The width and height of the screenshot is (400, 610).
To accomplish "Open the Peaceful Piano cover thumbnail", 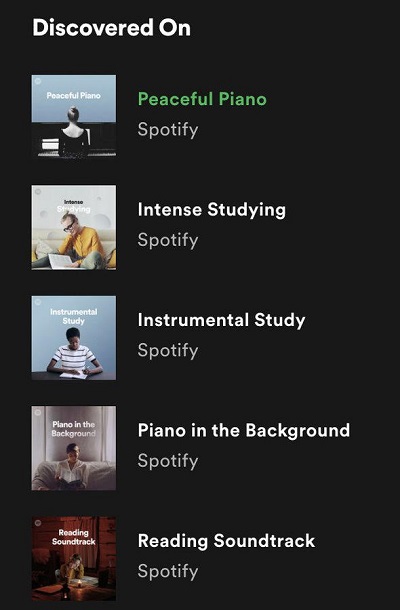I will tap(74, 117).
